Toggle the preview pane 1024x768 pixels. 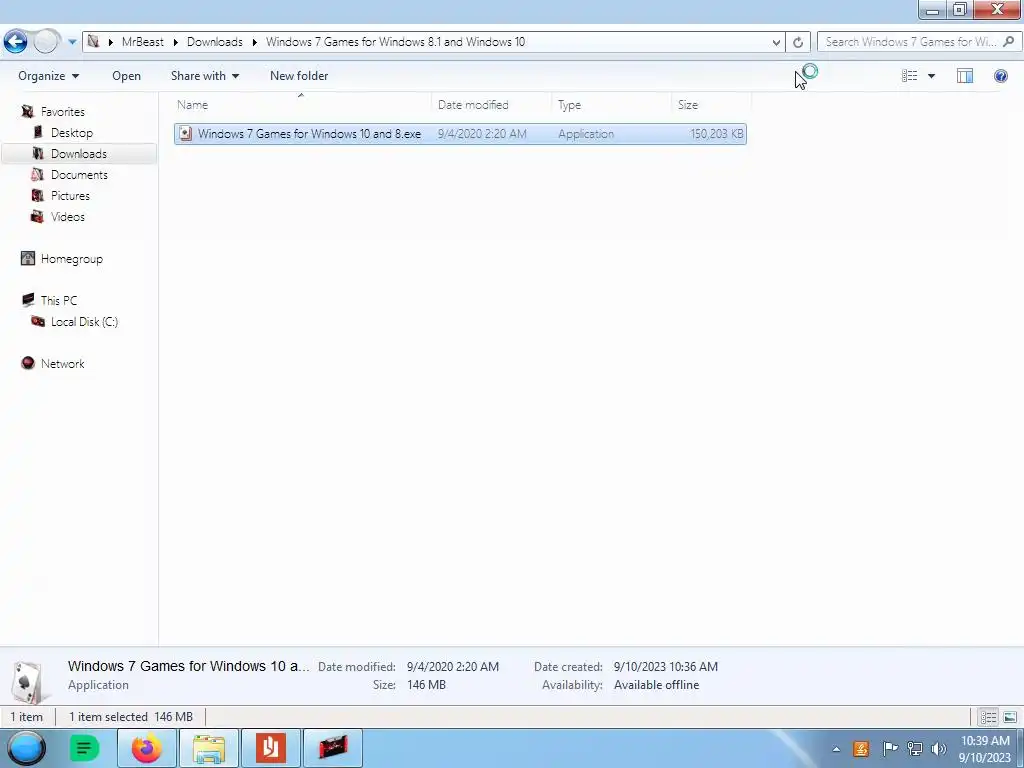[965, 76]
